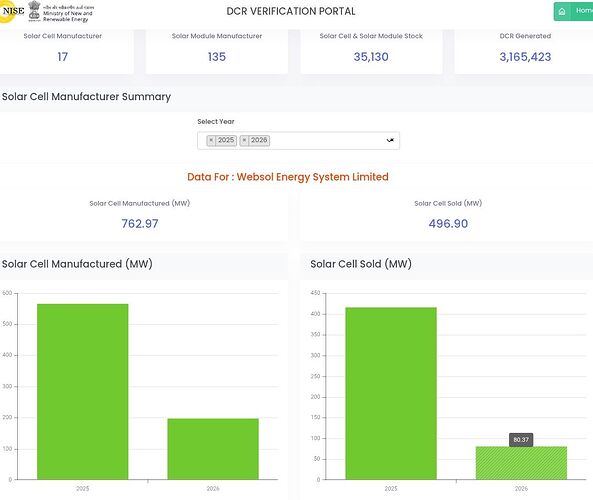Click the Solar Cell Sold value 496.90

pos(448,224)
